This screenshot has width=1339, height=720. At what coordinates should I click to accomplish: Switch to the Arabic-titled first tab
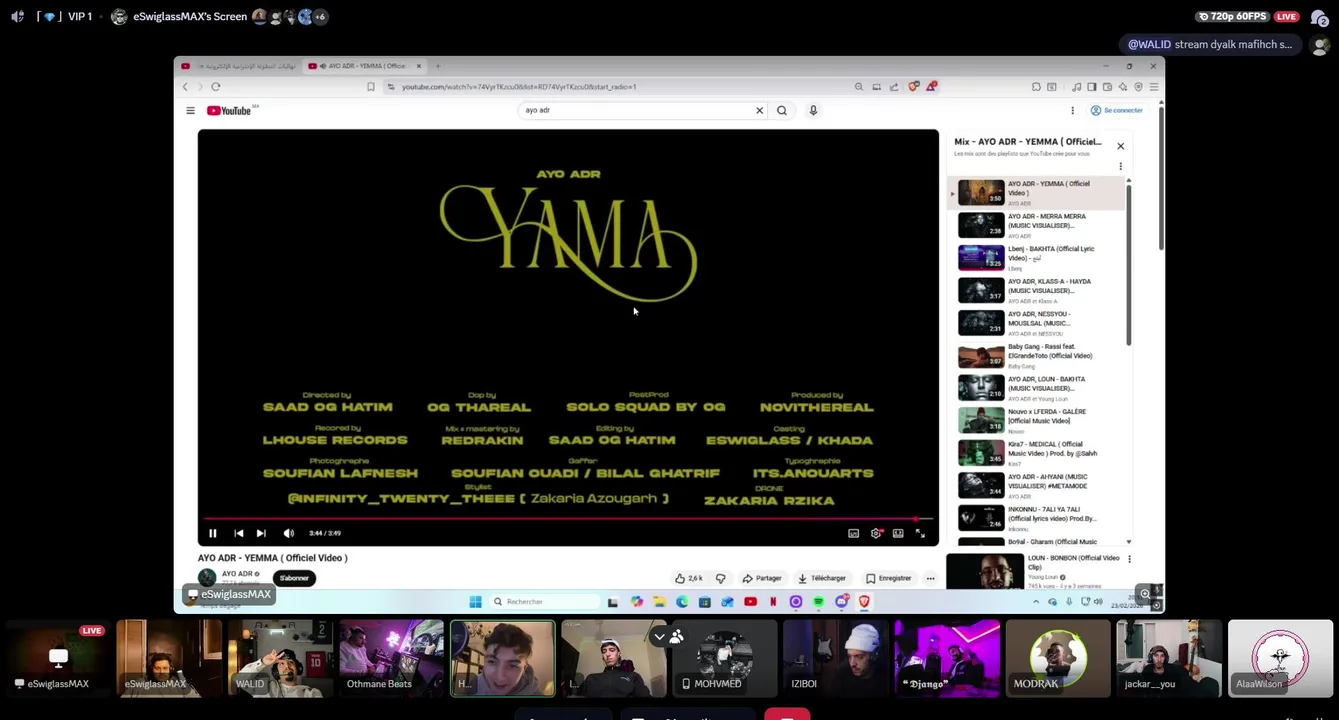pyautogui.click(x=240, y=66)
